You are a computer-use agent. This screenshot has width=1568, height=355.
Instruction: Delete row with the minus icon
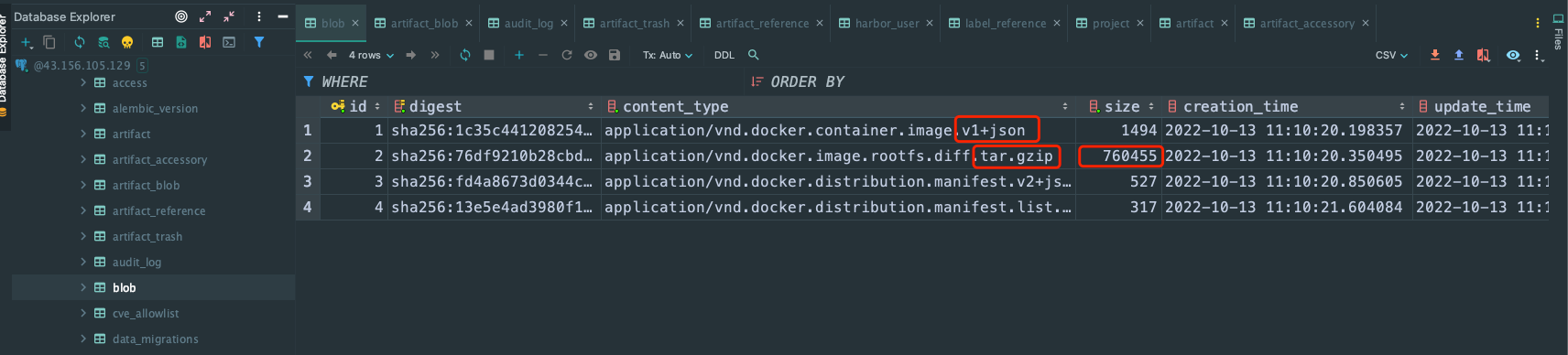tap(543, 55)
